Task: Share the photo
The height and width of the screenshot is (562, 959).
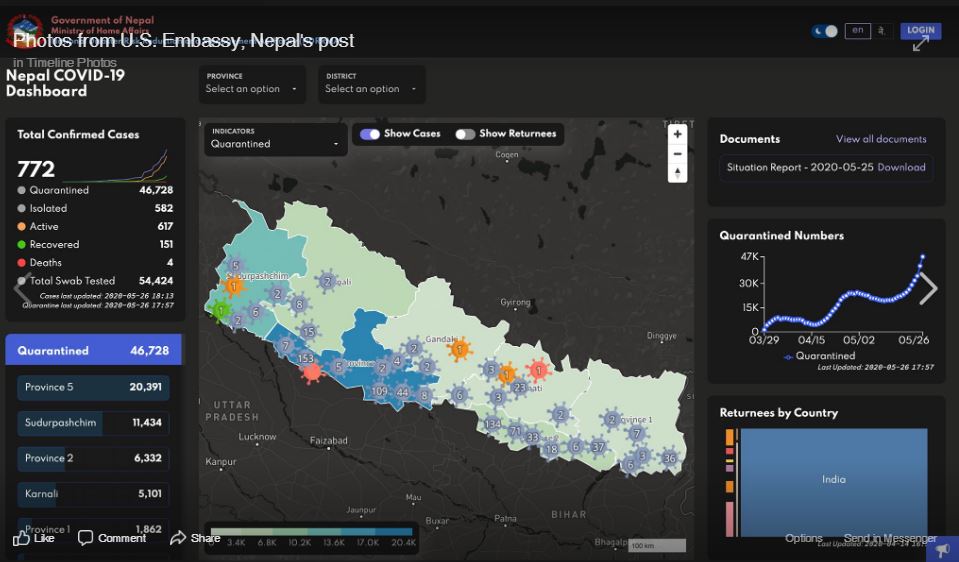Action: pyautogui.click(x=195, y=538)
